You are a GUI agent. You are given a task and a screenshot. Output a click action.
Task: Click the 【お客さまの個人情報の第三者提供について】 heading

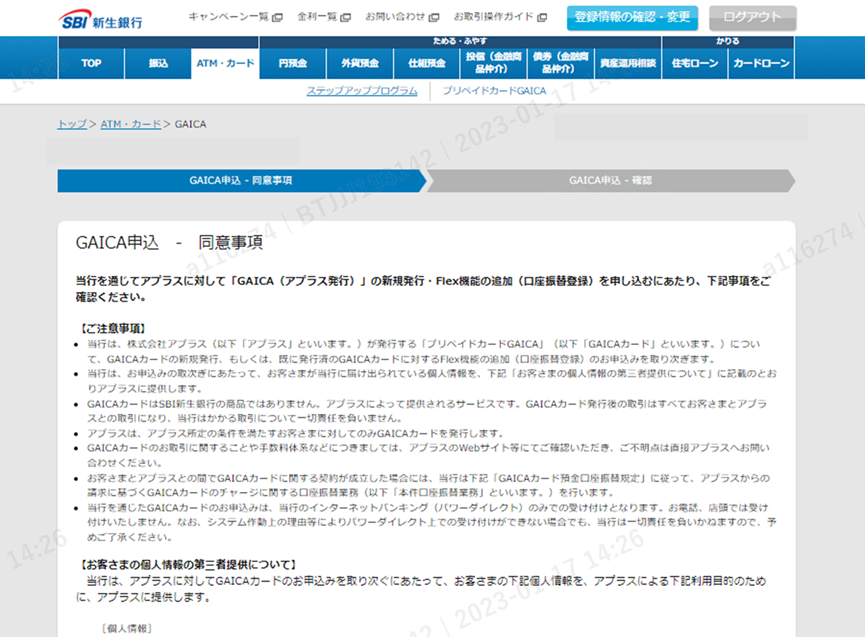[x=188, y=565]
